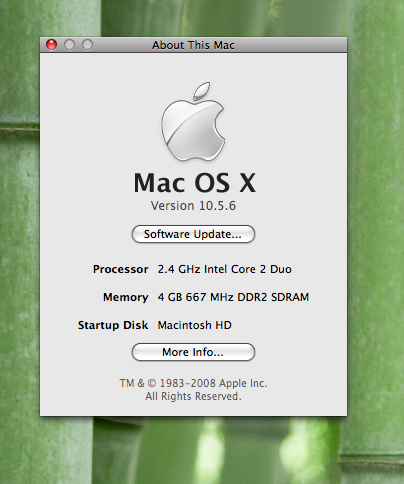Viewport: 404px width, 484px height.
Task: Click the 'TM & © 1983–2008 Apple Inc.' text
Action: 193,383
